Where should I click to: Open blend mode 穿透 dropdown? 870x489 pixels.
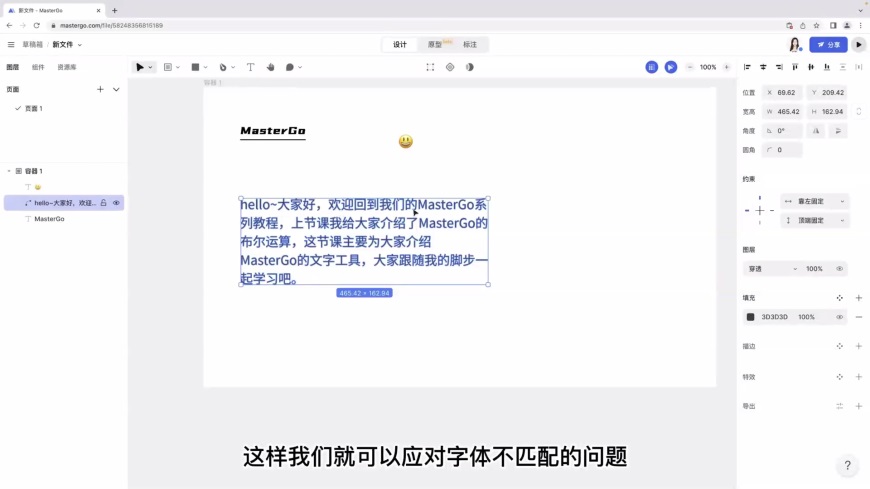pyautogui.click(x=772, y=269)
